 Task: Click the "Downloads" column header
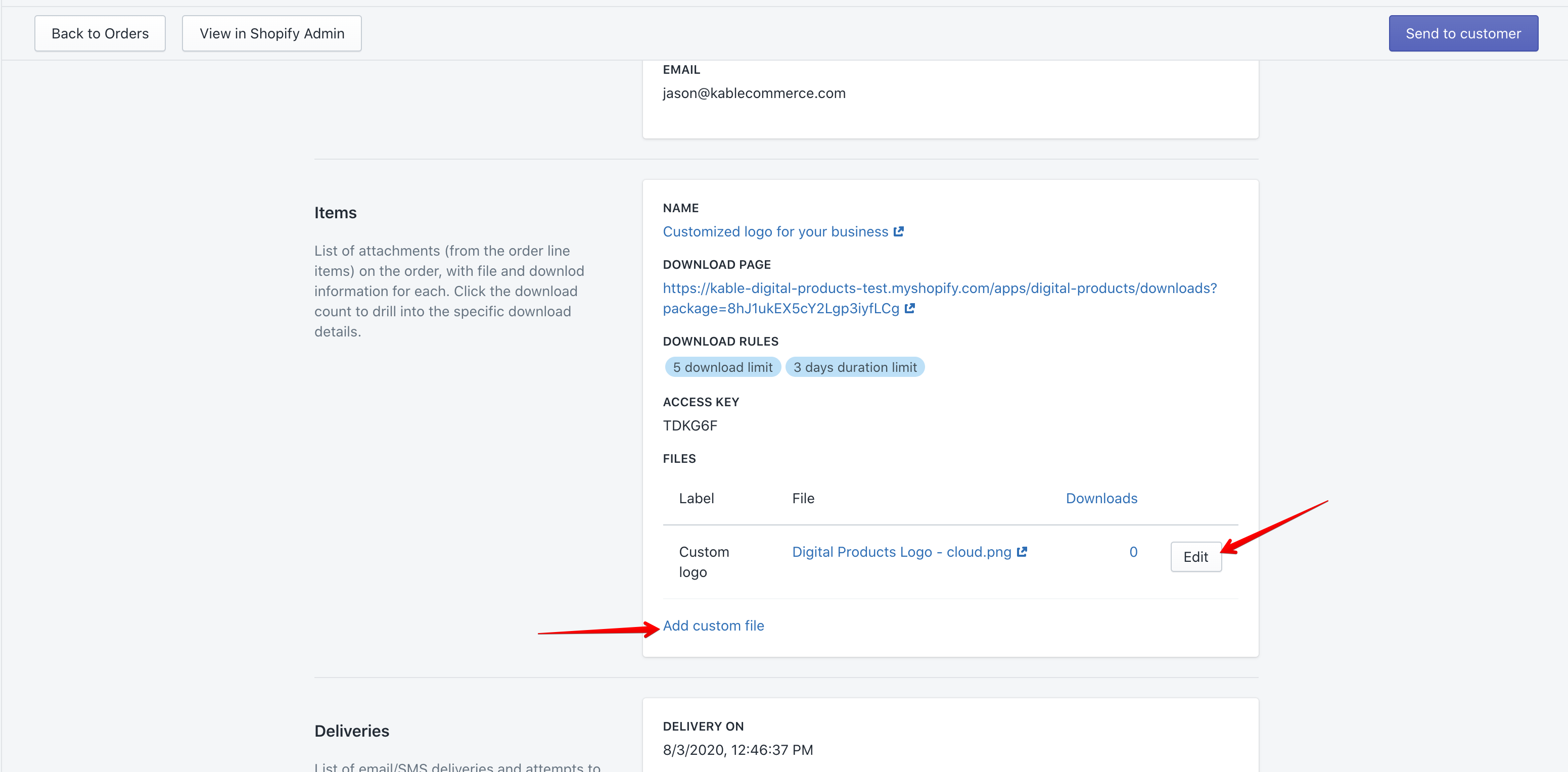(x=1101, y=498)
